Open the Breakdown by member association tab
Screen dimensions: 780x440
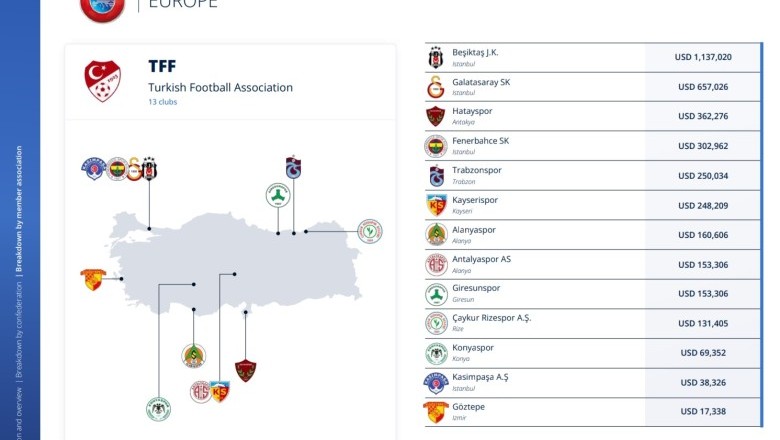(x=19, y=209)
